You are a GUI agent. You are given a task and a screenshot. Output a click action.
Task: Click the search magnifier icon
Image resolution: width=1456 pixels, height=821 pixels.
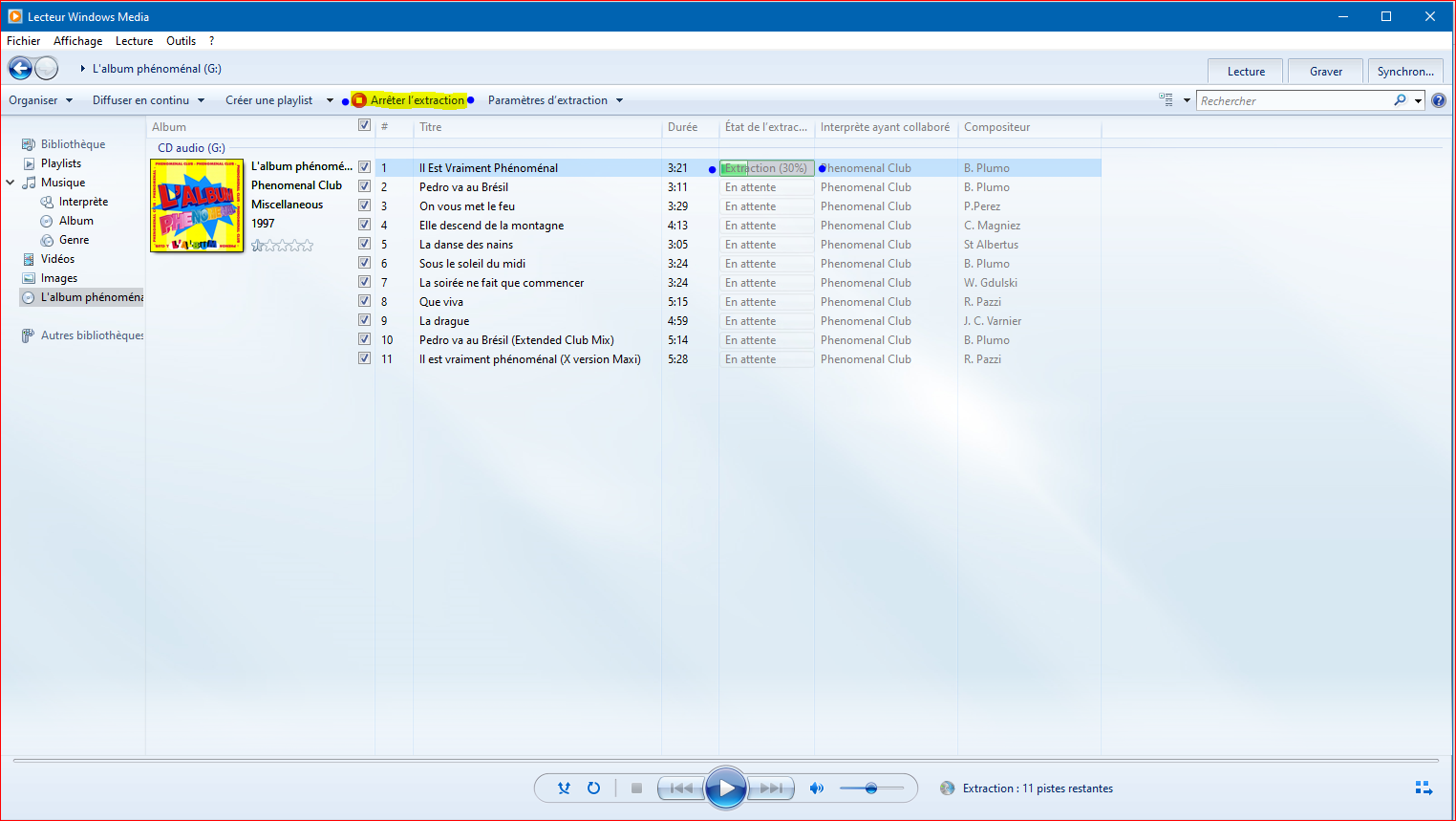1400,100
